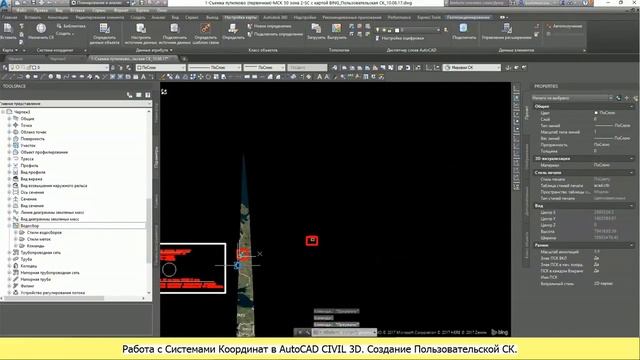Open the Главное представление view dropdown
Screen dimensions: 640x360
[76, 104]
